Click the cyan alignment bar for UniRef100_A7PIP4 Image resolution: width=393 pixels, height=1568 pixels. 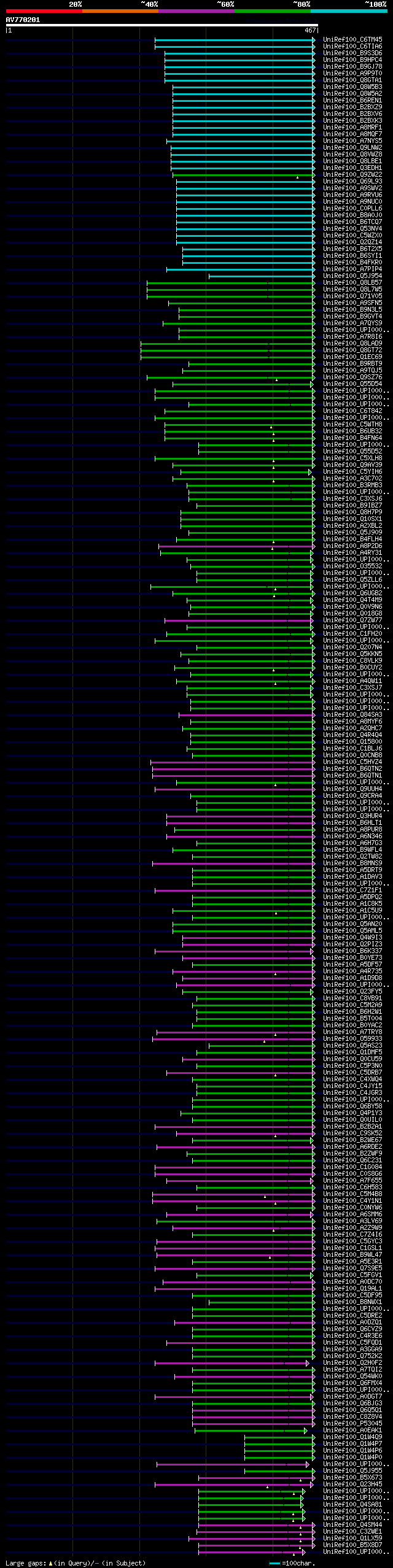[240, 269]
